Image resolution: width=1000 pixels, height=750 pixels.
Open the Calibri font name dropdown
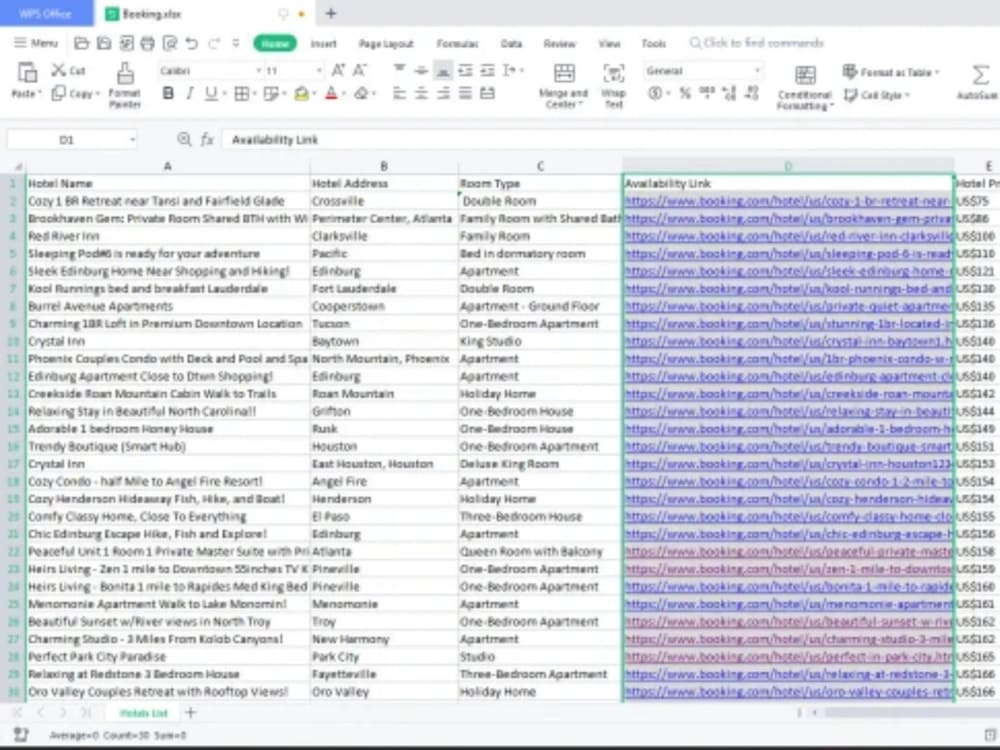pyautogui.click(x=258, y=70)
